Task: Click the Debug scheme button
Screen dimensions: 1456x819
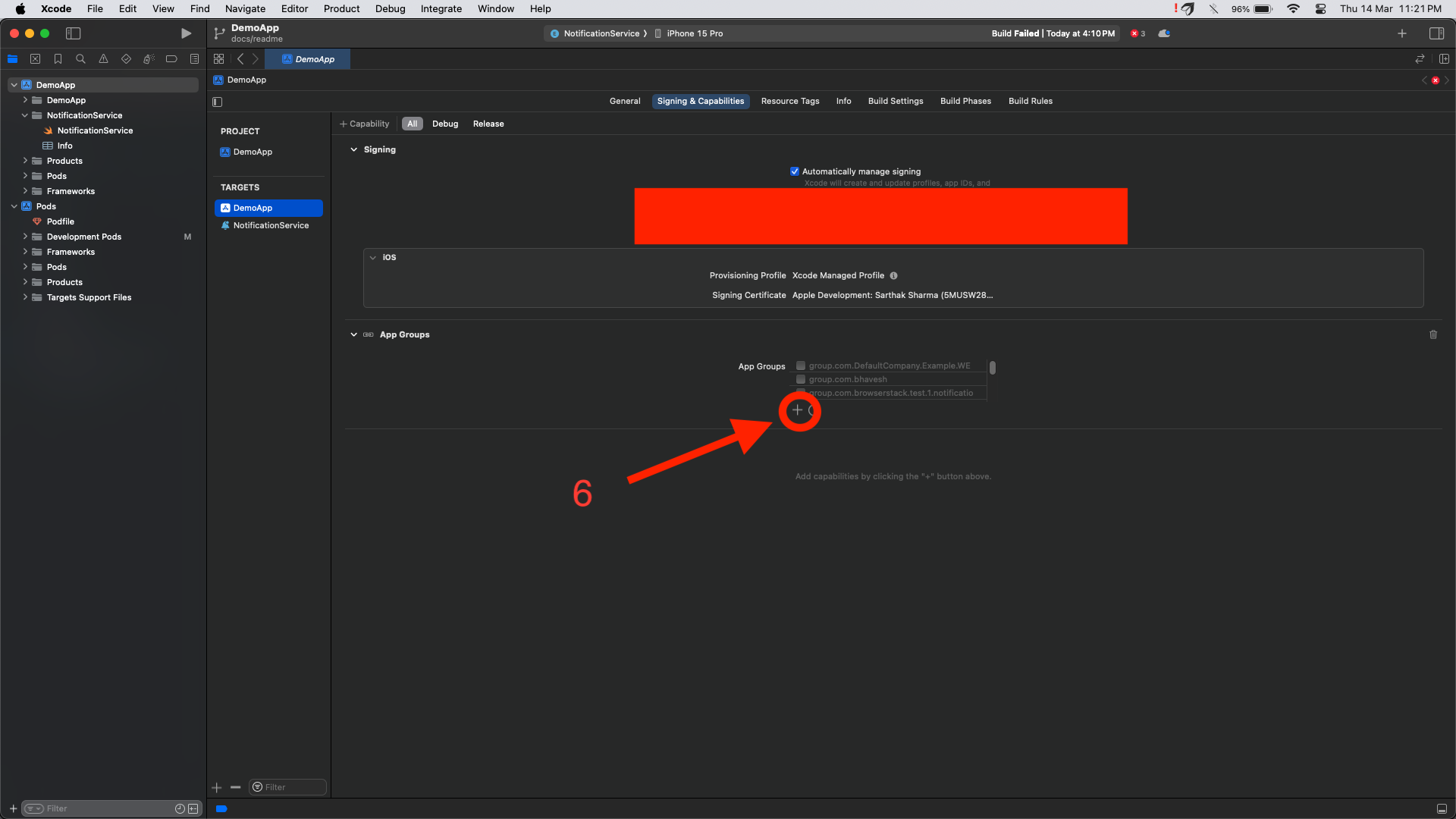Action: click(x=444, y=123)
